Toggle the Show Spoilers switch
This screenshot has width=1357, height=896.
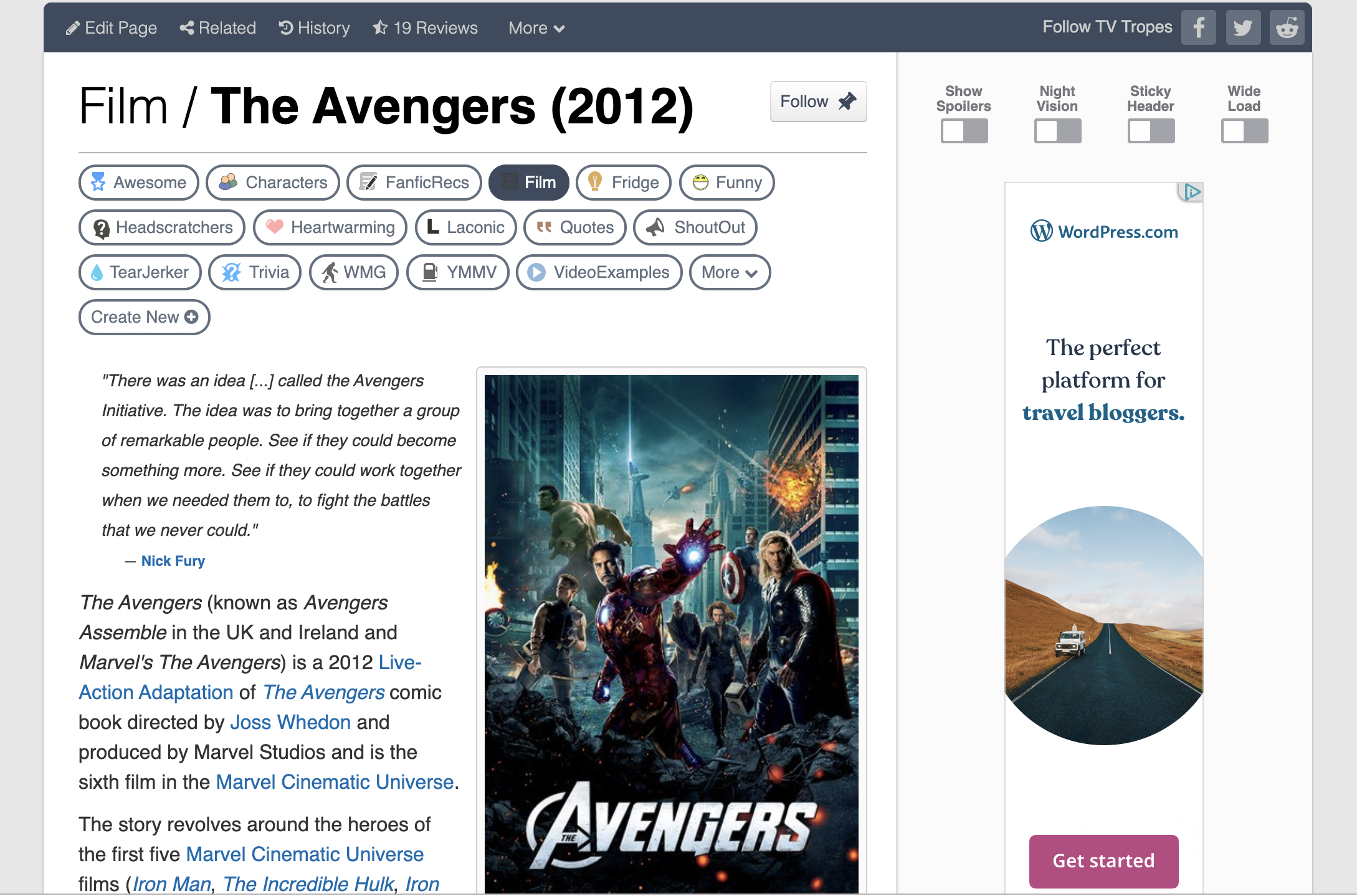(x=964, y=131)
